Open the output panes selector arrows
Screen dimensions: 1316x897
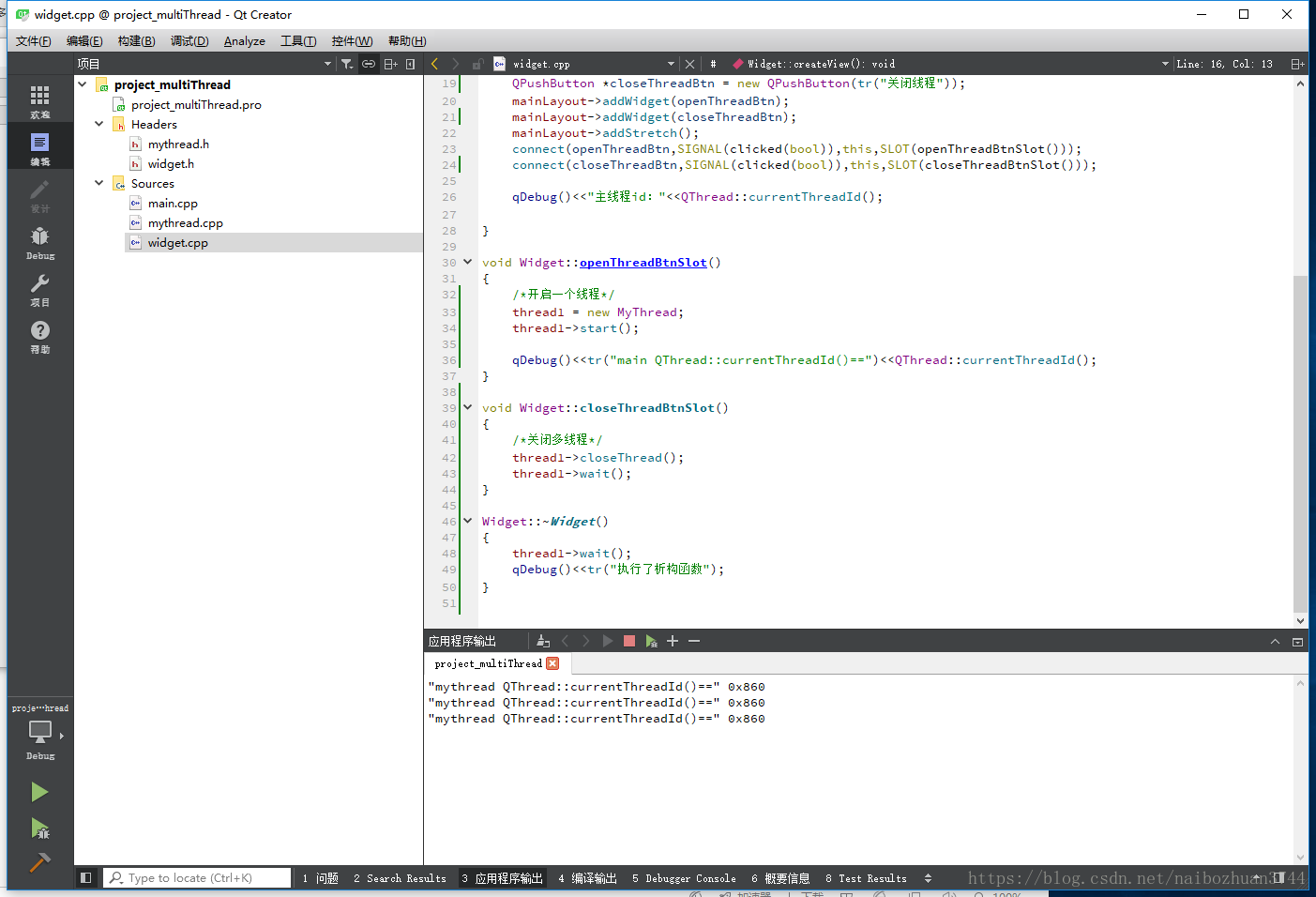[x=929, y=878]
